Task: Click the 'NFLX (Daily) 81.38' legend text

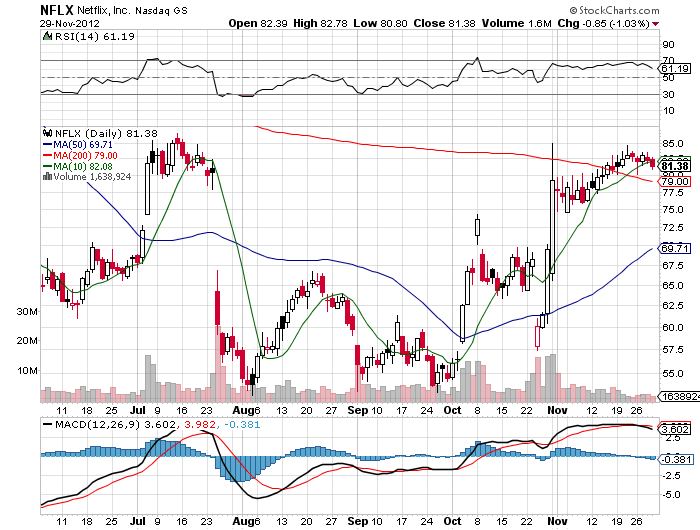Action: pyautogui.click(x=106, y=133)
